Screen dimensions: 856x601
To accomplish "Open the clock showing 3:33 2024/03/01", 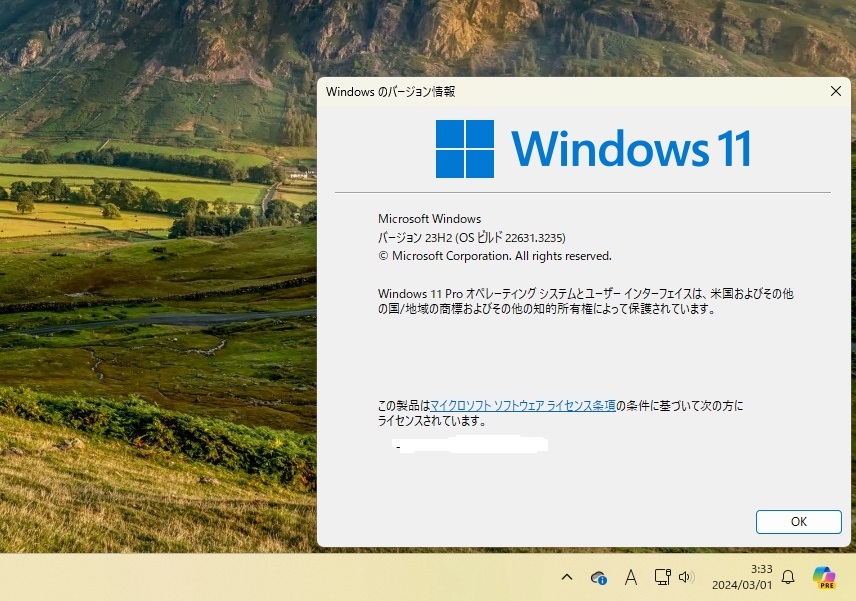I will 742,577.
